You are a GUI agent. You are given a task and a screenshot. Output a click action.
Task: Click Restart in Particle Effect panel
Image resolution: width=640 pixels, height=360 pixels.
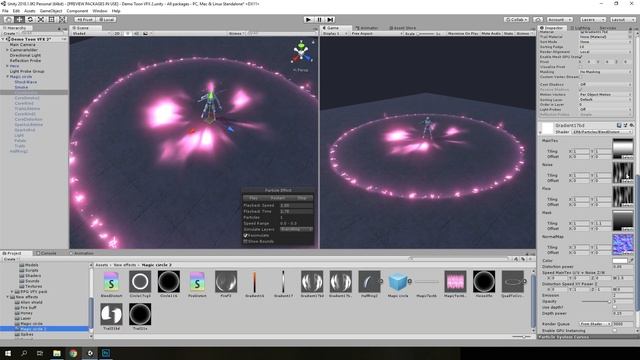[x=278, y=198]
